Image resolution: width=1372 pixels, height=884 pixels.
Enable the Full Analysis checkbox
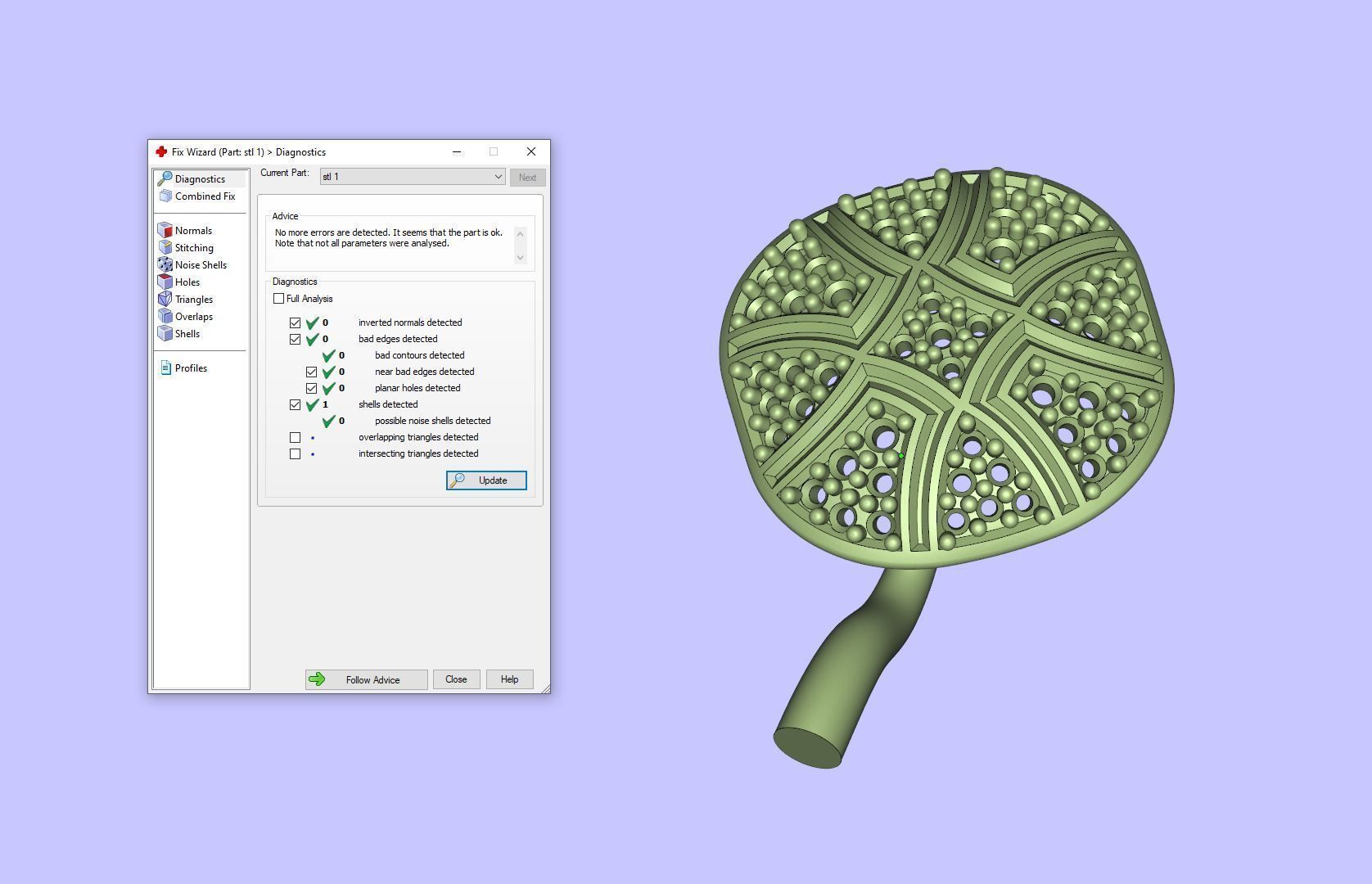click(x=279, y=299)
